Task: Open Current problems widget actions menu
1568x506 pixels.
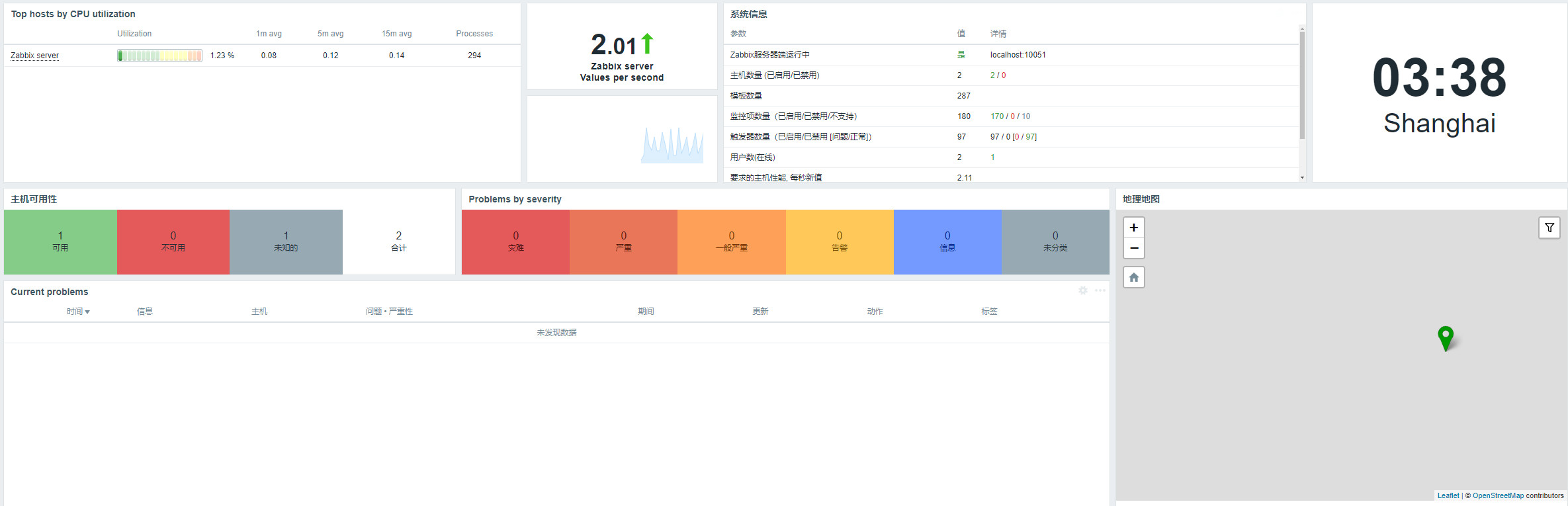Action: (x=1100, y=290)
